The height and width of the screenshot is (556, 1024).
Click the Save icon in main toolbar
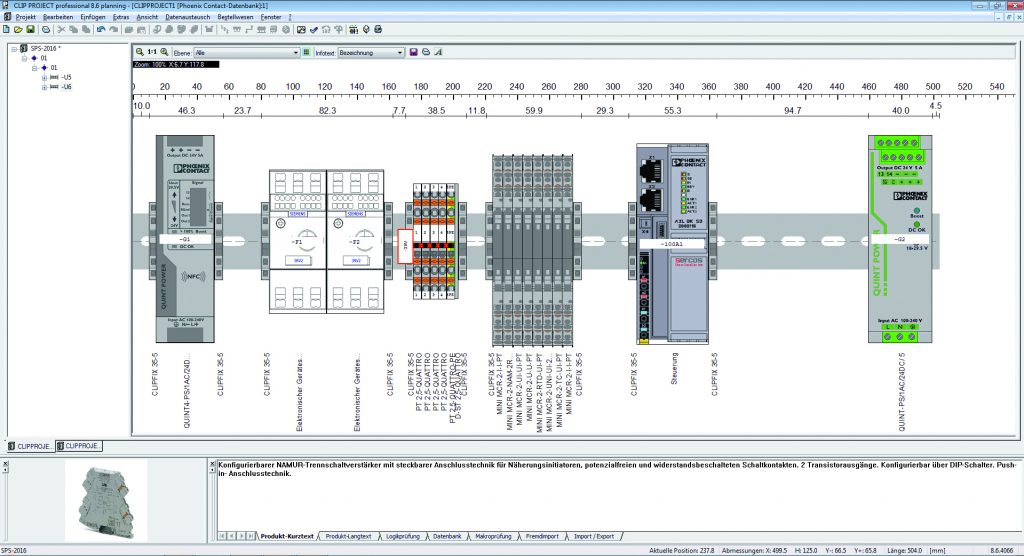tap(30, 30)
